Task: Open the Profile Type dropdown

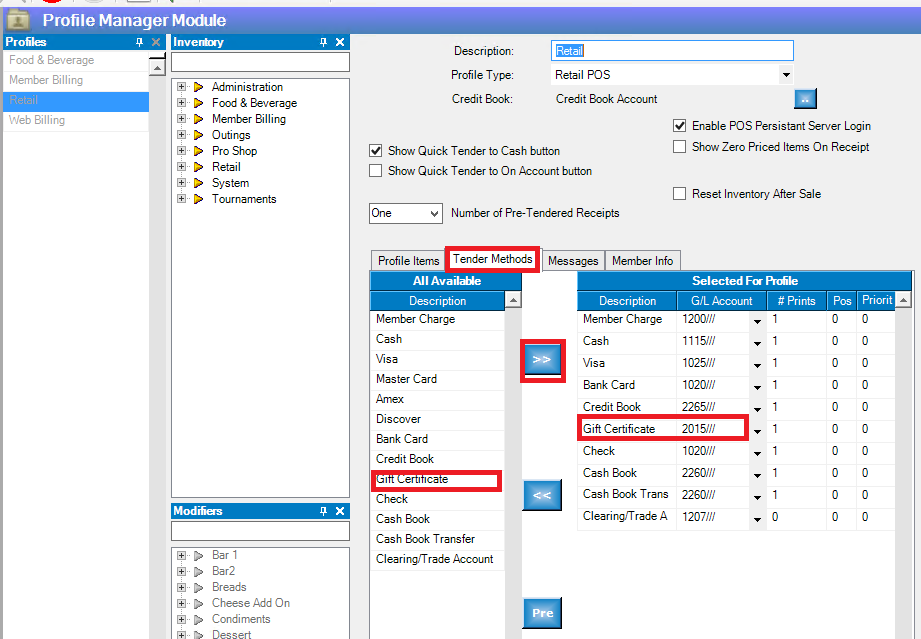Action: coord(786,75)
